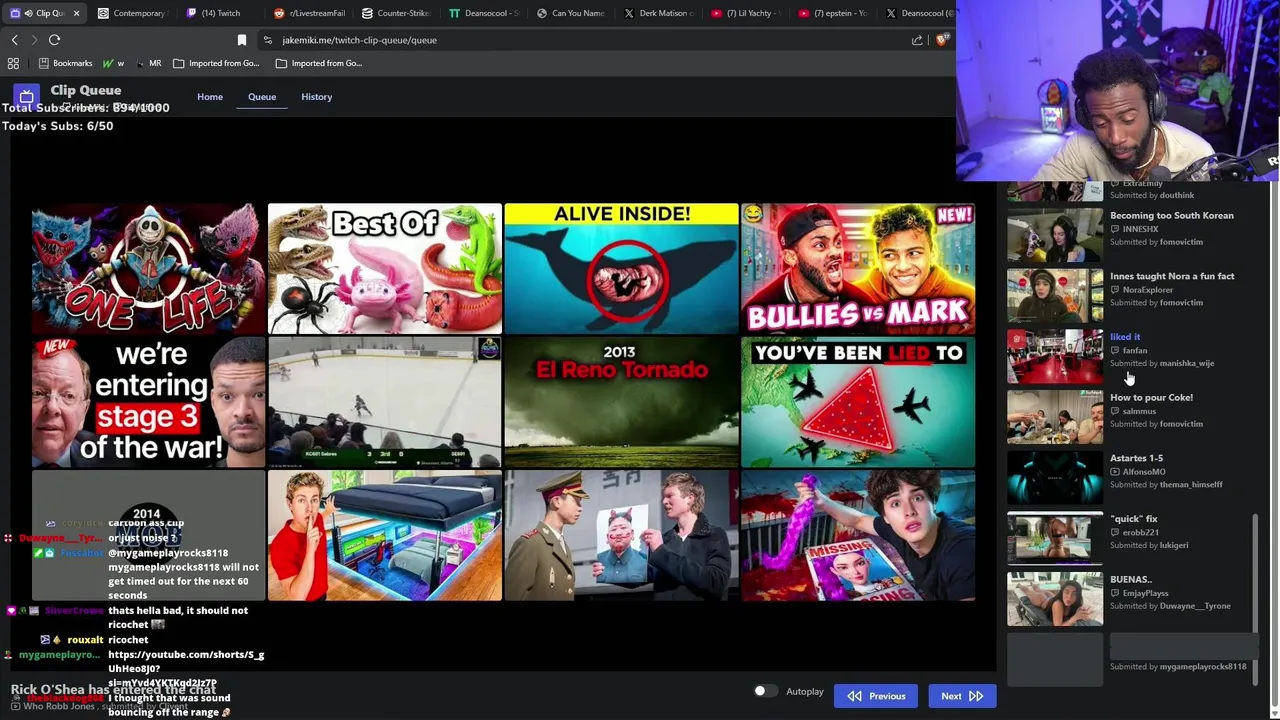Click the Clip Queue logo icon

[x=26, y=96]
